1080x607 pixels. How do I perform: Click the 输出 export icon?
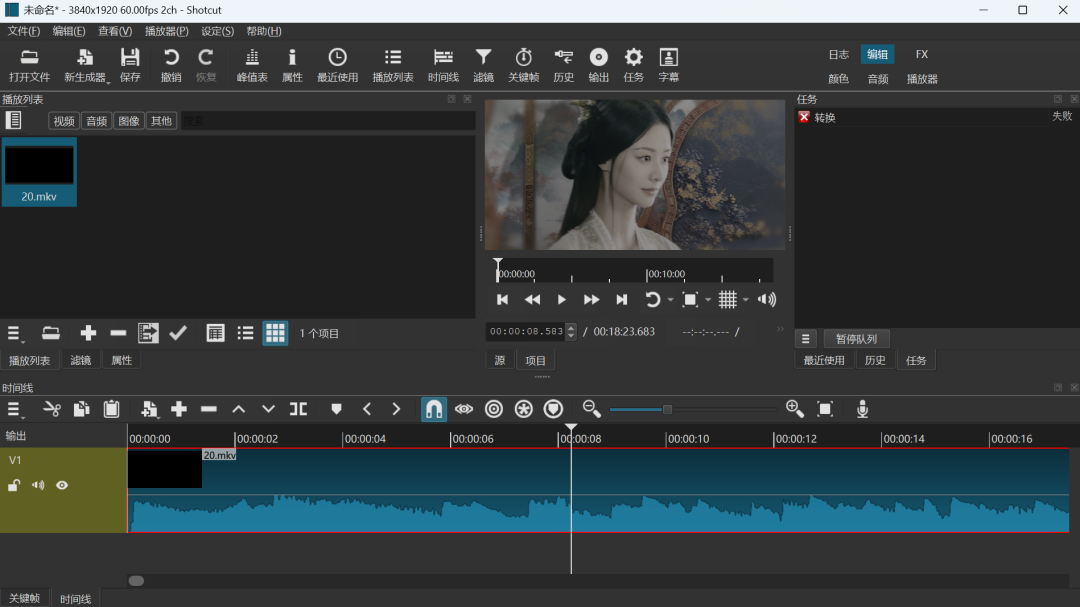pos(598,65)
